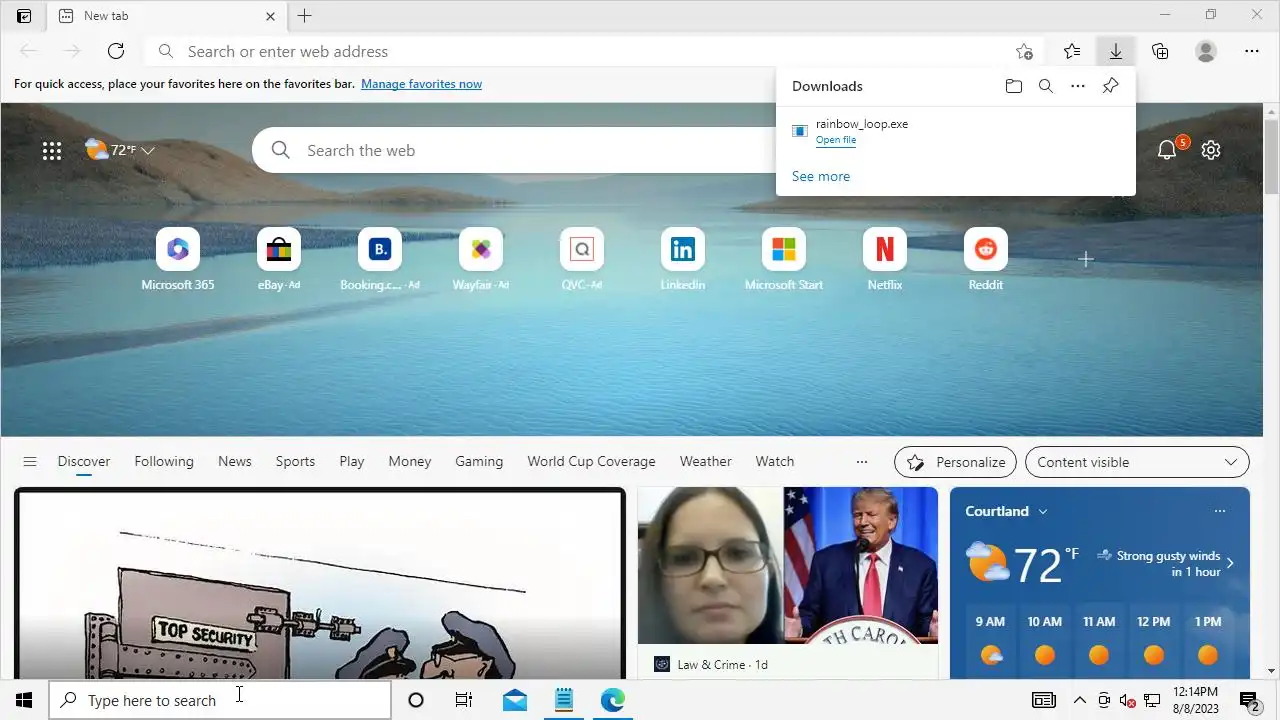Switch to the Sports tab
The width and height of the screenshot is (1280, 720).
coord(295,461)
